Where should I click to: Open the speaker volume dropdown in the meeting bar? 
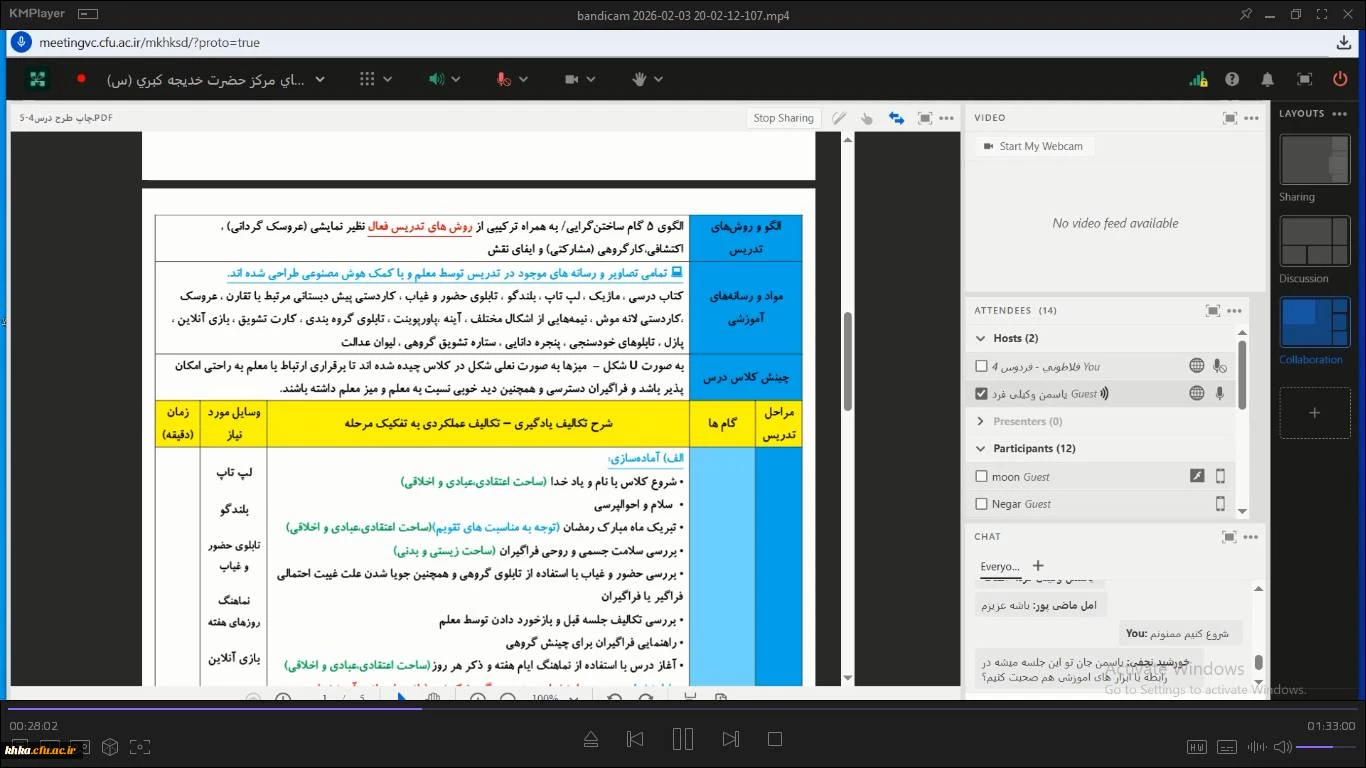tap(456, 79)
